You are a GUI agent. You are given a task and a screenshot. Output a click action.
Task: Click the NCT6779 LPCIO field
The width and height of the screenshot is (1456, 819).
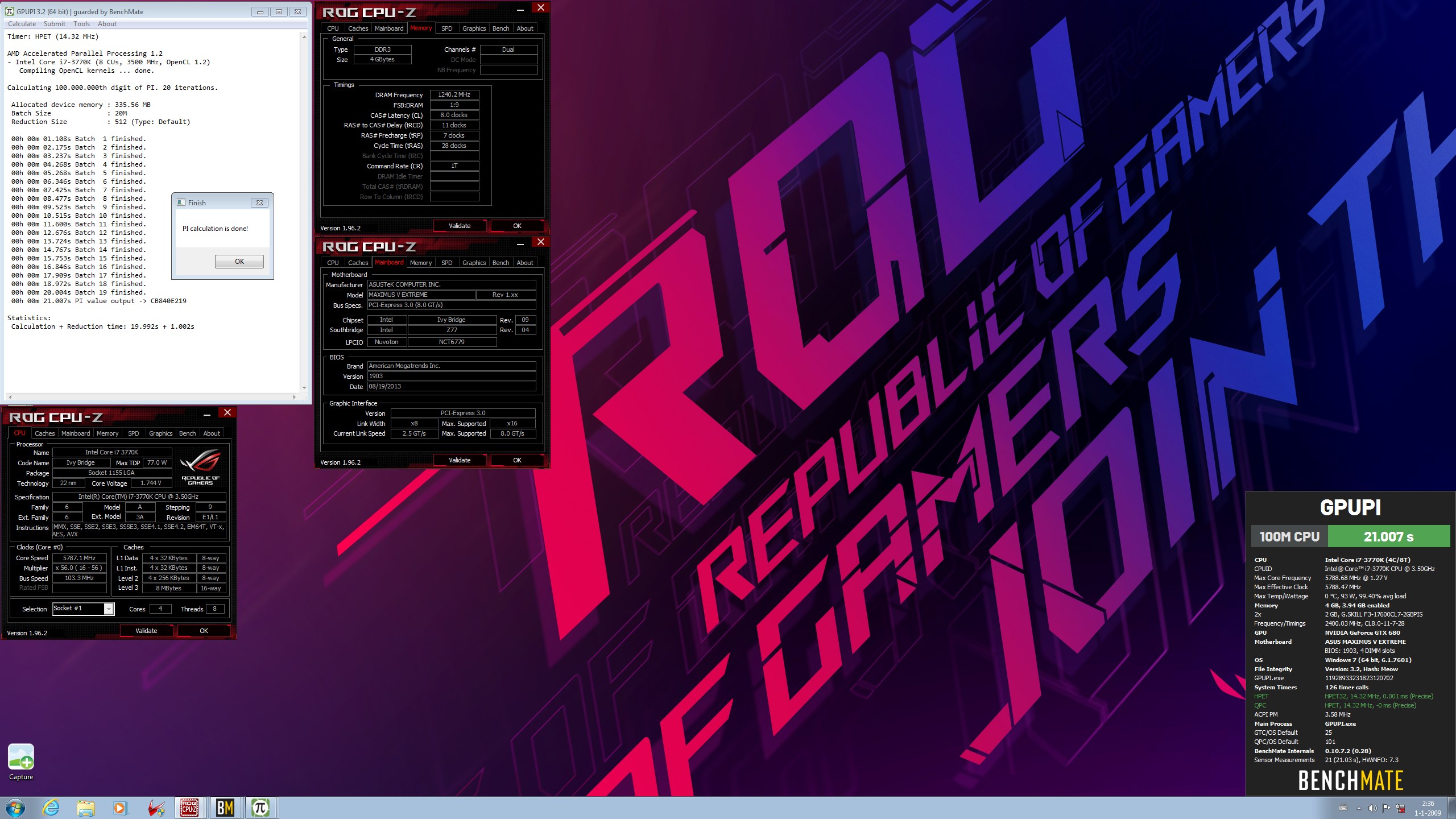(452, 342)
